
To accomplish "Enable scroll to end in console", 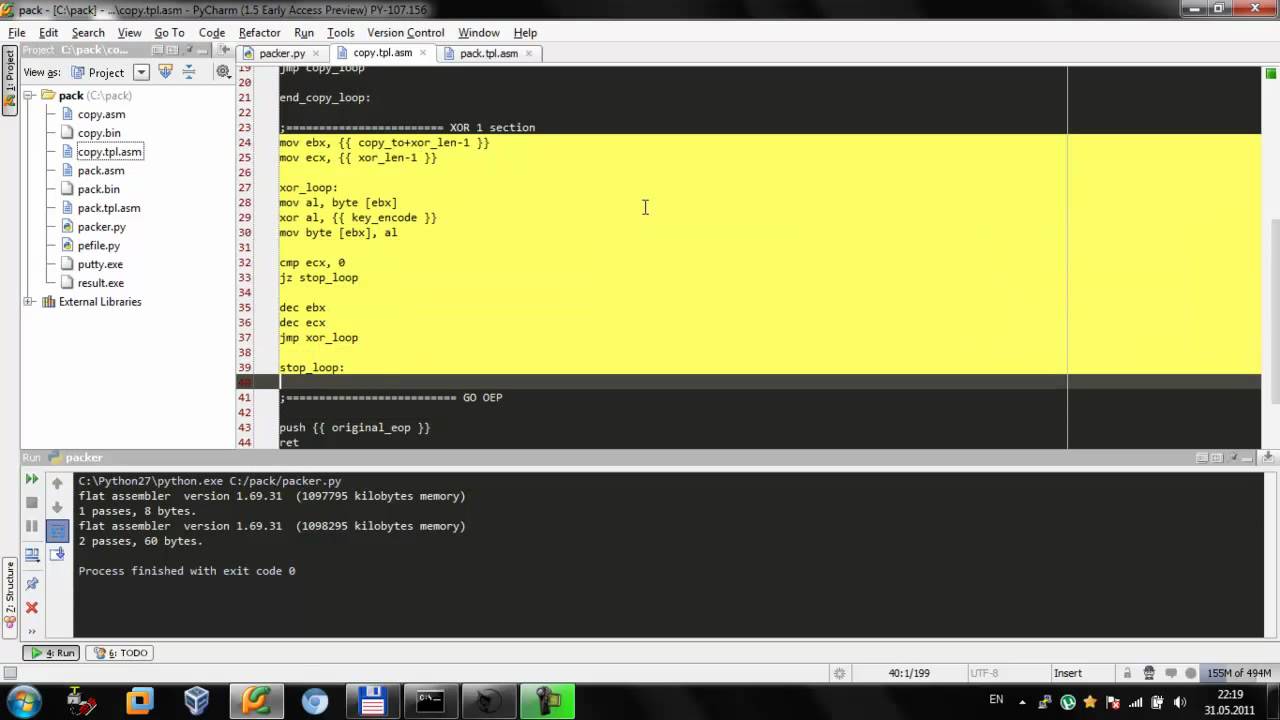I will click(x=57, y=554).
